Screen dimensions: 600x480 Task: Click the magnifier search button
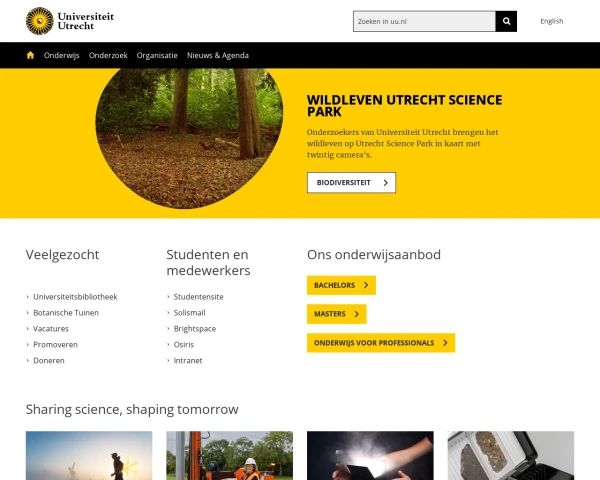point(506,21)
